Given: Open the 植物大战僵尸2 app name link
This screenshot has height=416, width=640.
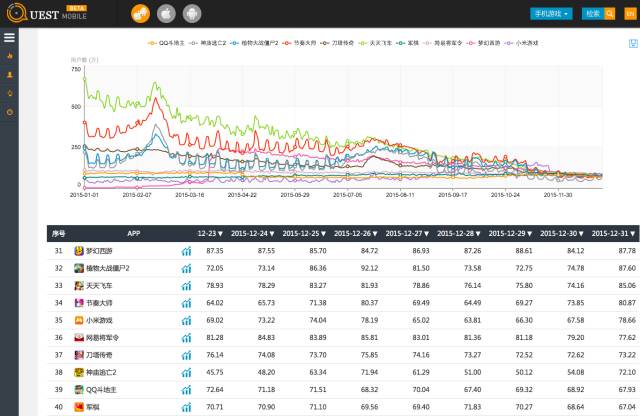Looking at the screenshot, I should (x=108, y=268).
